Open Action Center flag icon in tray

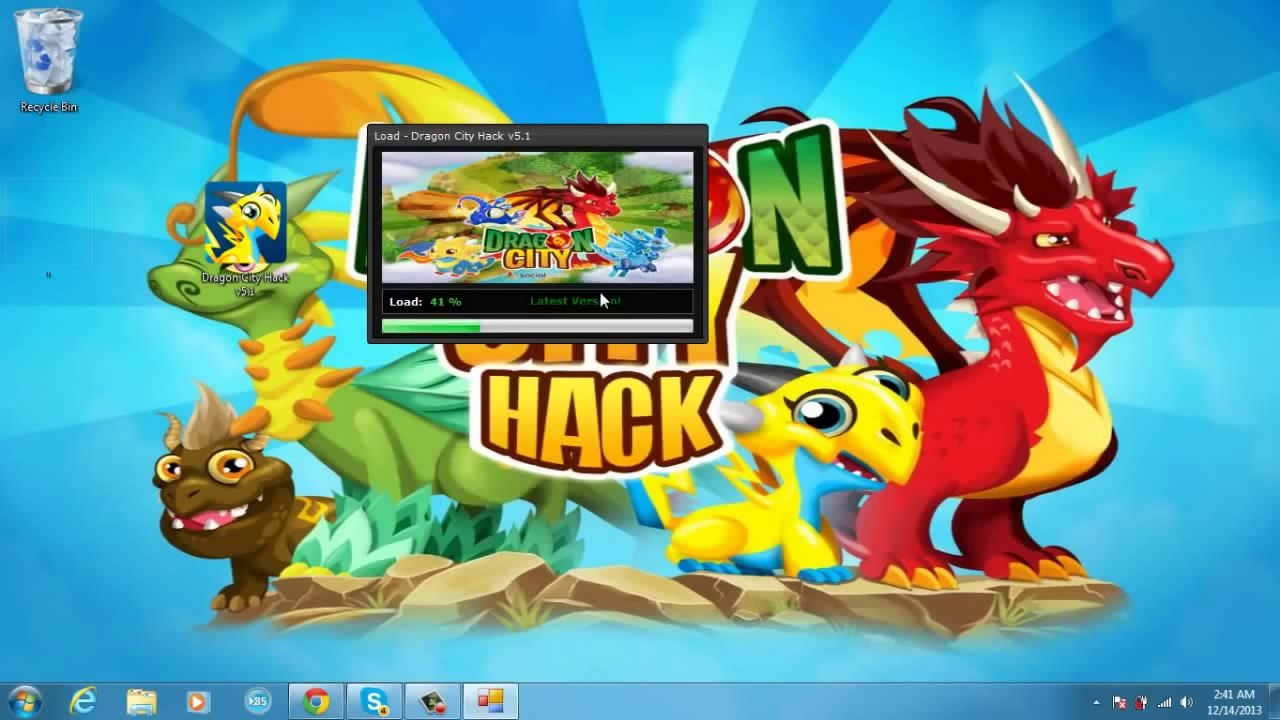(x=1120, y=702)
